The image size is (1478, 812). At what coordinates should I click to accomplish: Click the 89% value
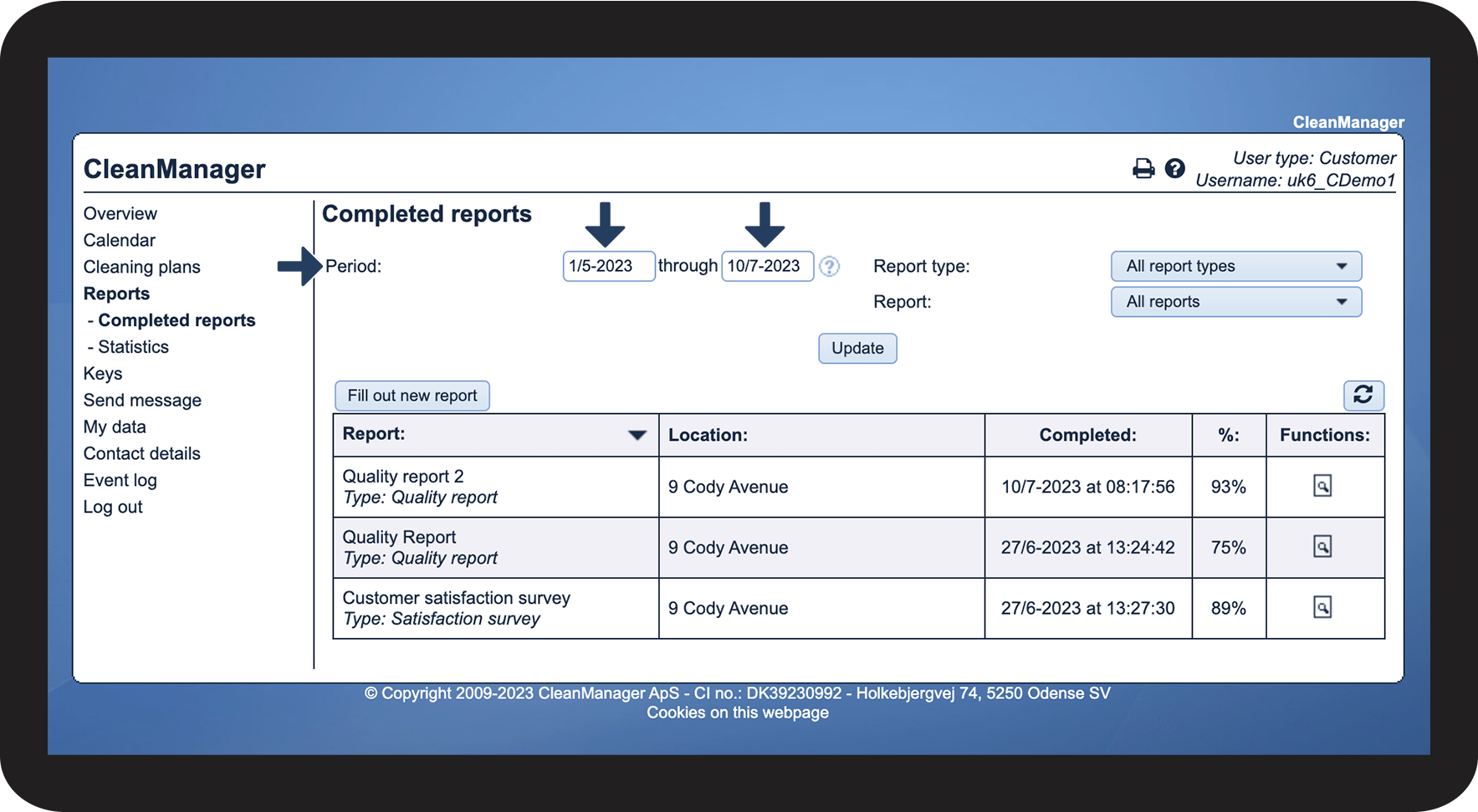point(1229,608)
